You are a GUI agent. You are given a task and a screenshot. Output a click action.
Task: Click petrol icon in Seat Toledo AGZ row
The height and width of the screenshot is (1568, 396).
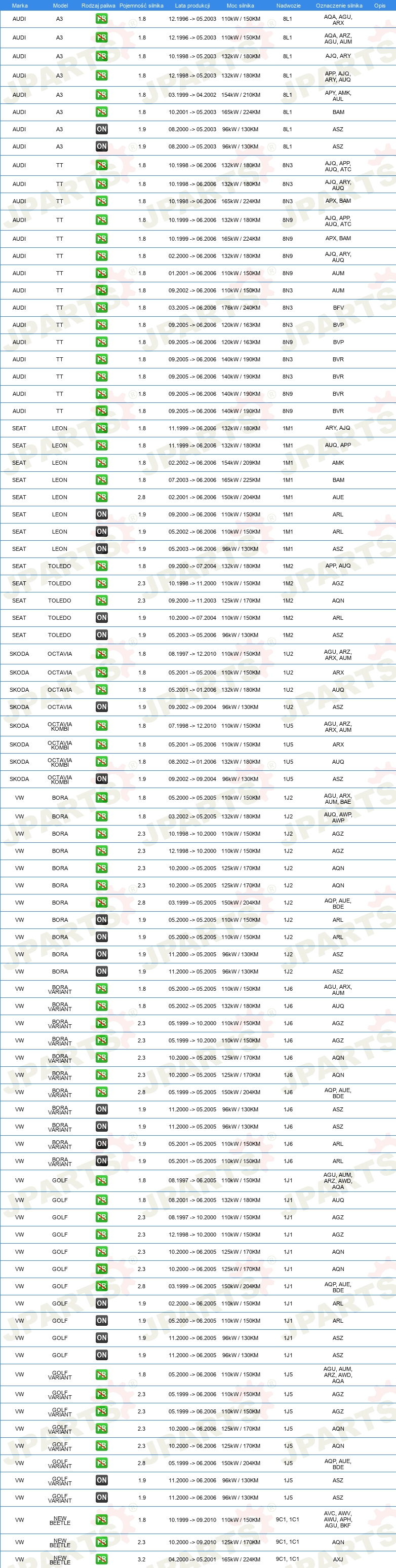[x=102, y=583]
